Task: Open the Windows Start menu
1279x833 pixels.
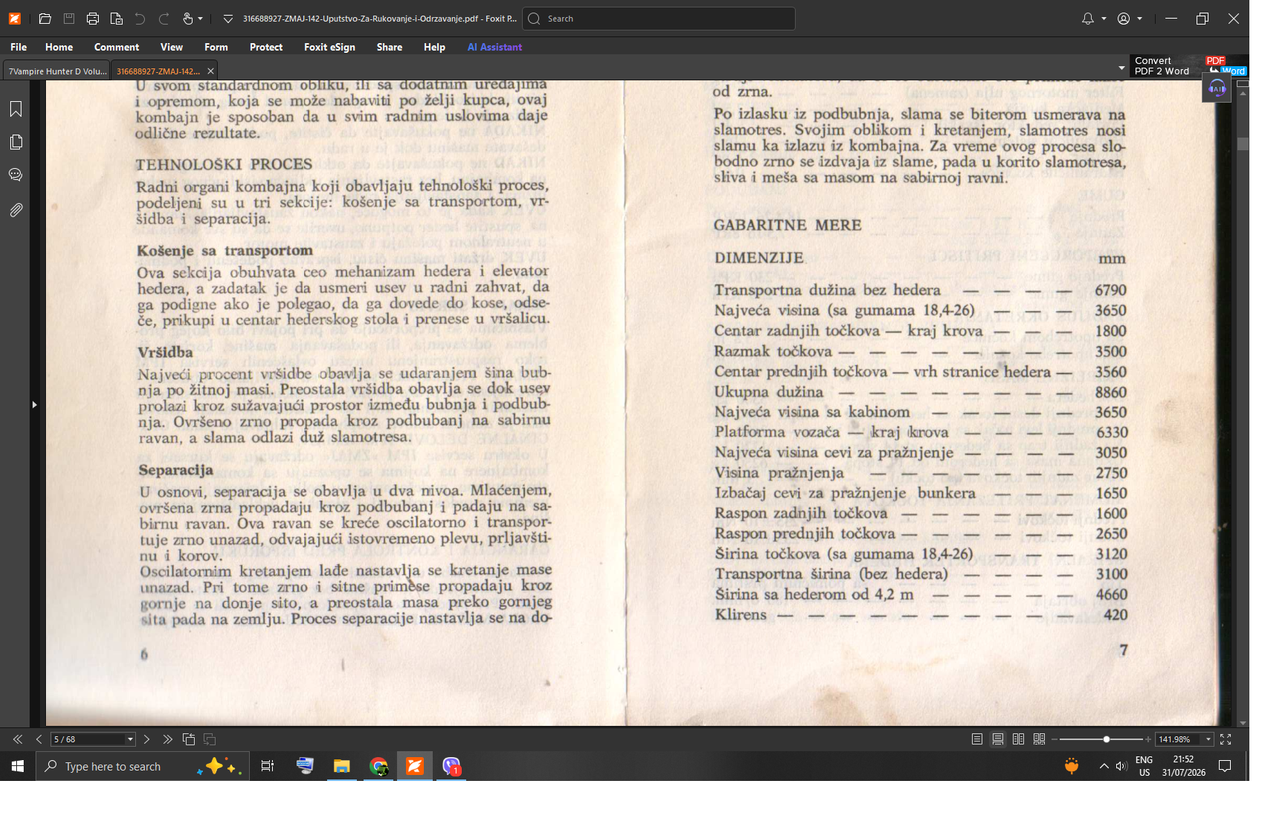Action: pos(18,766)
